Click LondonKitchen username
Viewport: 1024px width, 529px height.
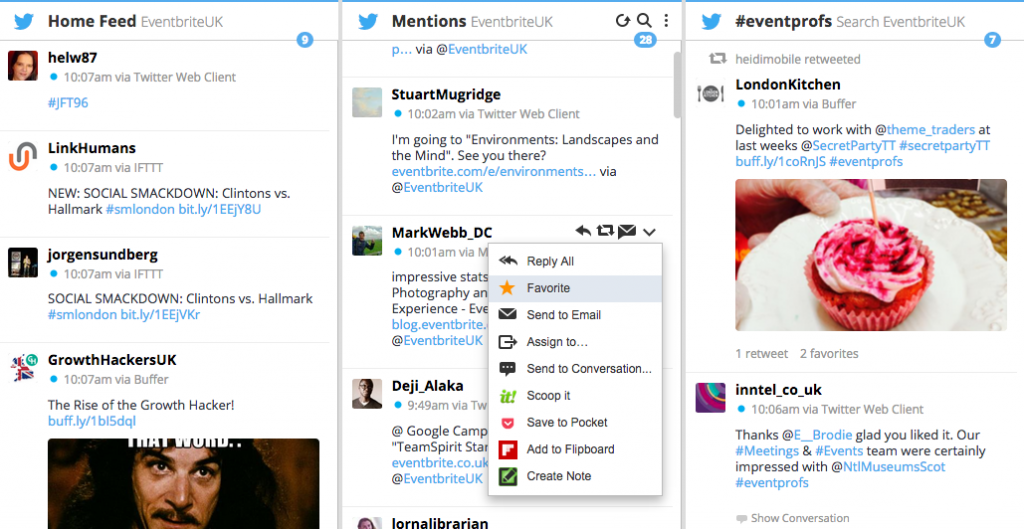click(788, 84)
